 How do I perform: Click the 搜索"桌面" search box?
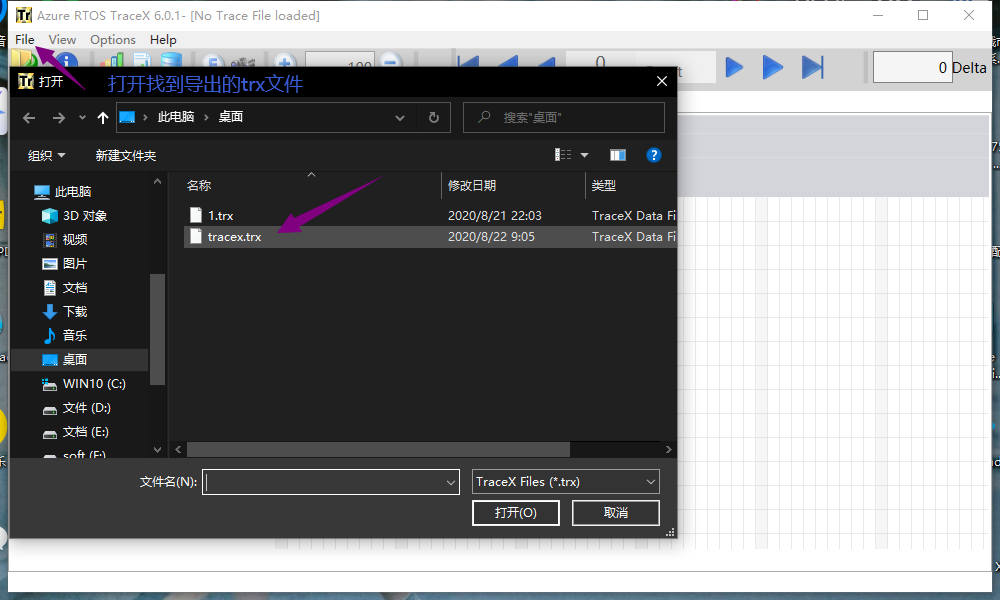pos(564,117)
